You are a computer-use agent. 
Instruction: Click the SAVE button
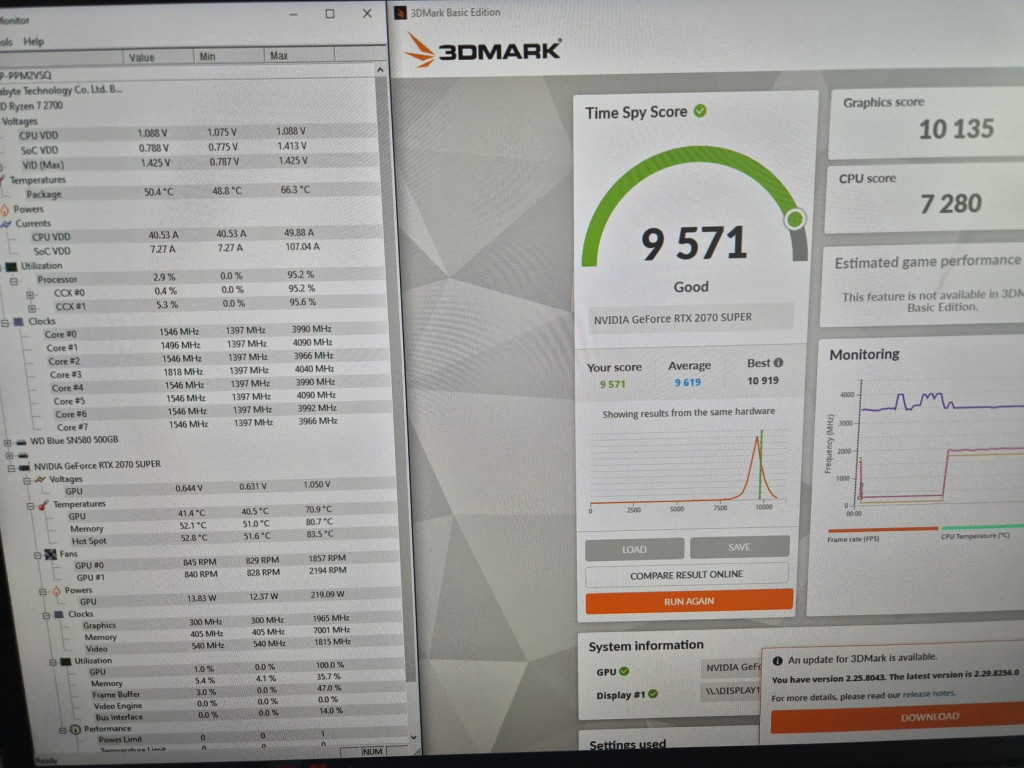coord(739,547)
